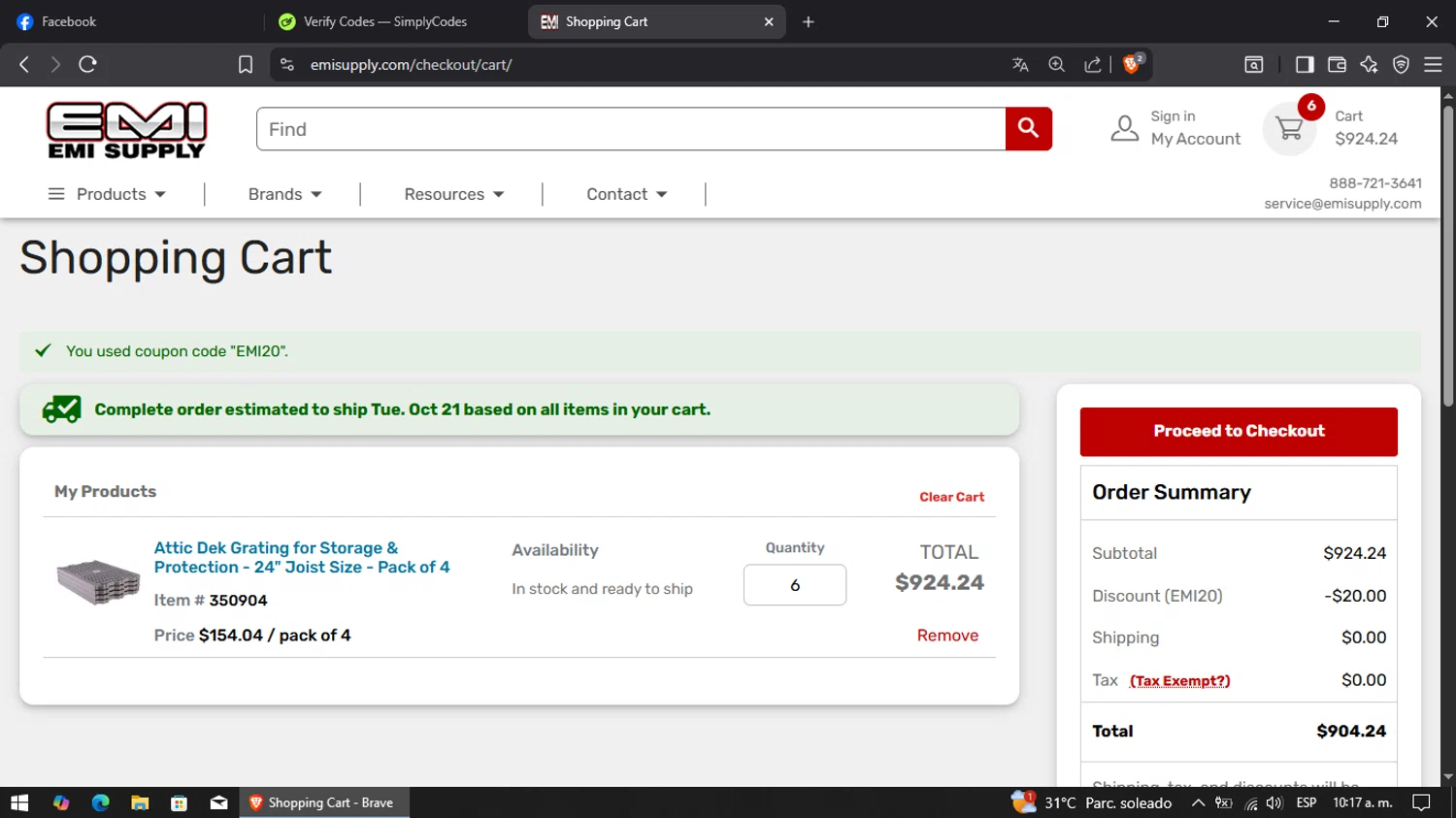
Task: Click the Copilot icon in the taskbar
Action: [61, 802]
